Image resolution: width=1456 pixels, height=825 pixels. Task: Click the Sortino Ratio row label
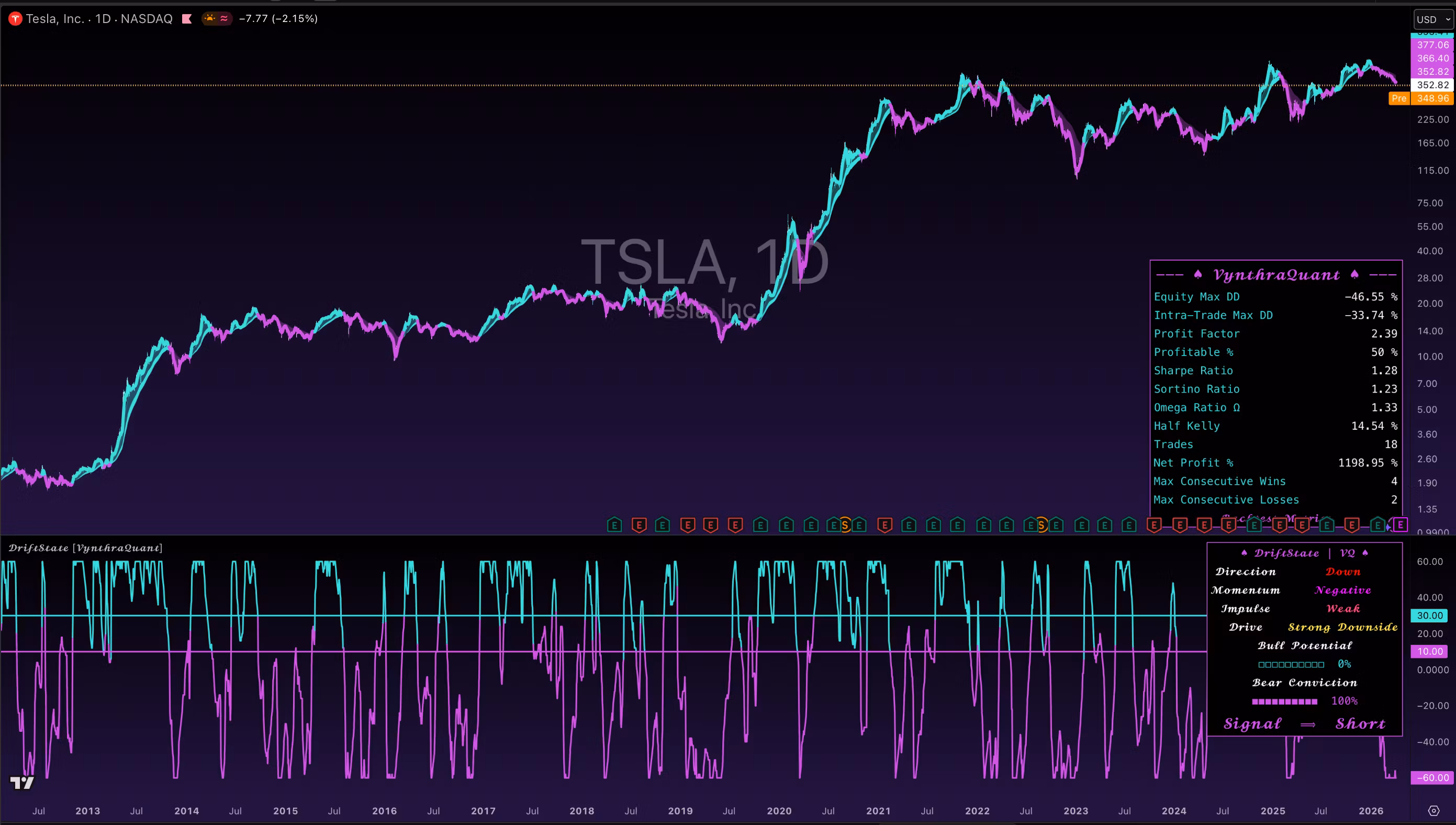coord(1196,389)
